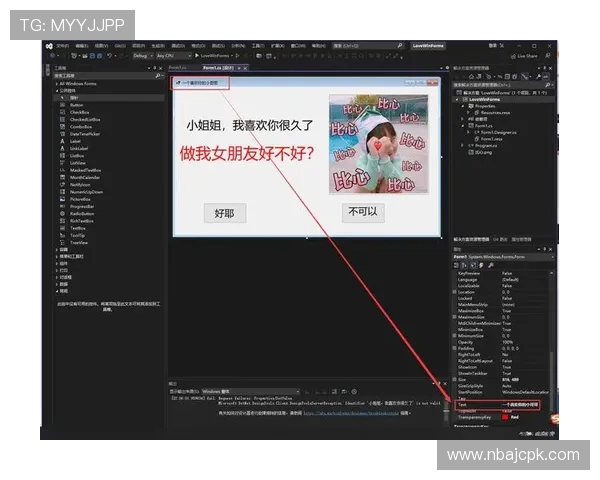Select the RadioButton control in Toolbox

pos(82,214)
